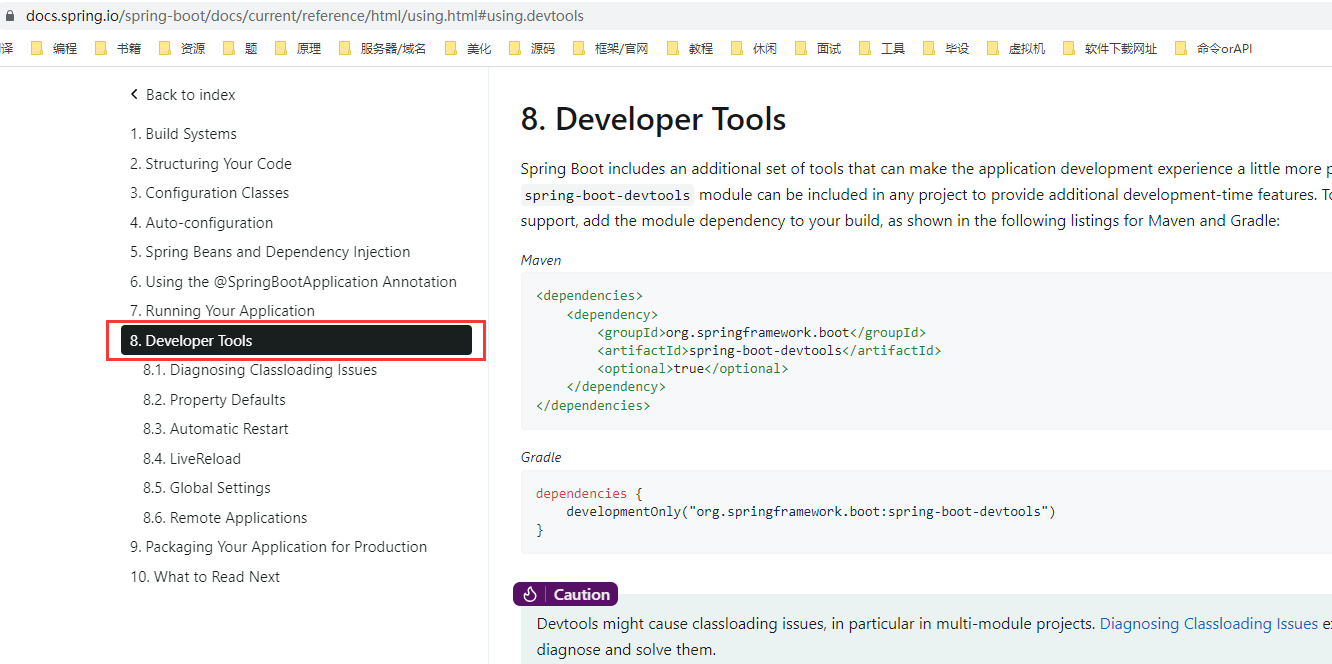Follow the Diagnosing Classloading Issues hyperlink in caution
1332x664 pixels.
pos(1209,623)
